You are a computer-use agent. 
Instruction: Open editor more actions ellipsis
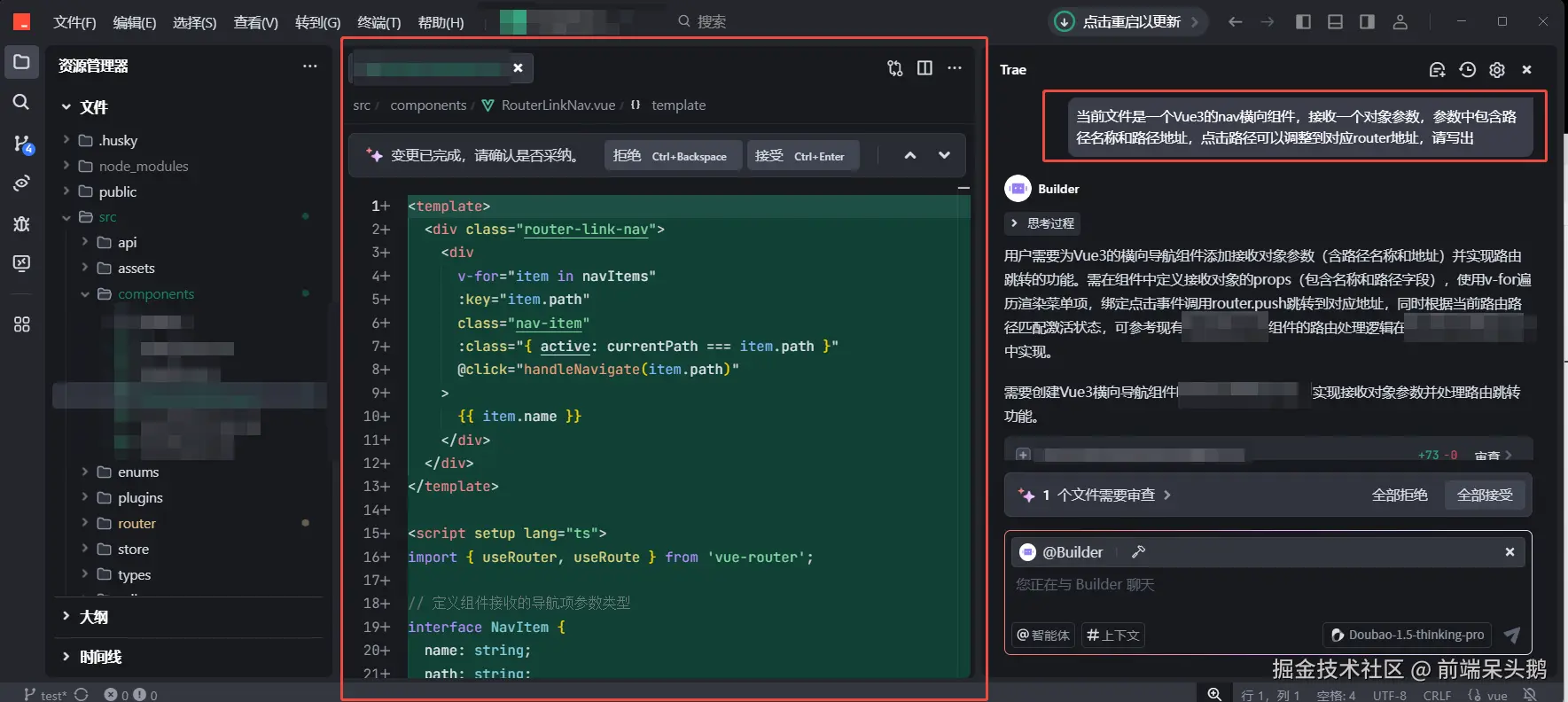955,68
